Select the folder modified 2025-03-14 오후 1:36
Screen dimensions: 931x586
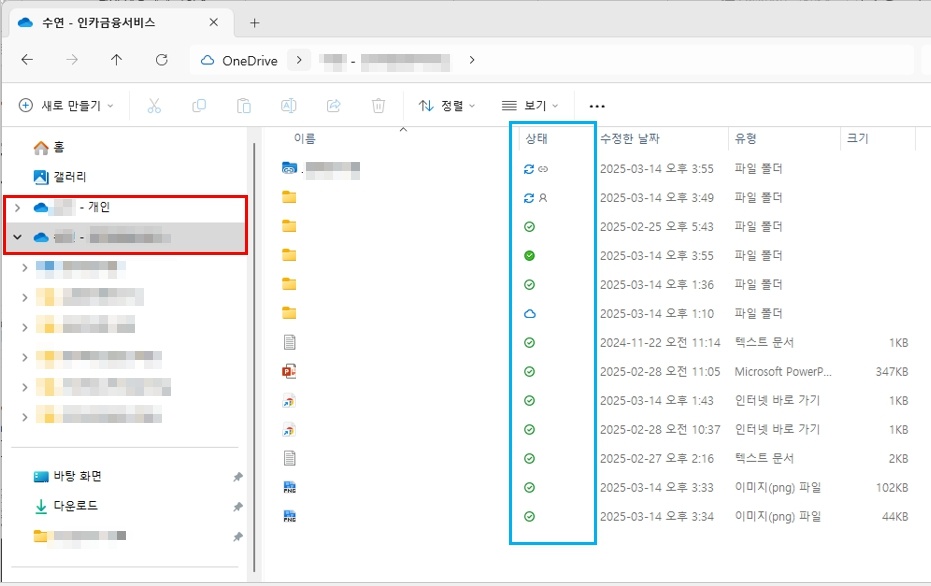(289, 284)
